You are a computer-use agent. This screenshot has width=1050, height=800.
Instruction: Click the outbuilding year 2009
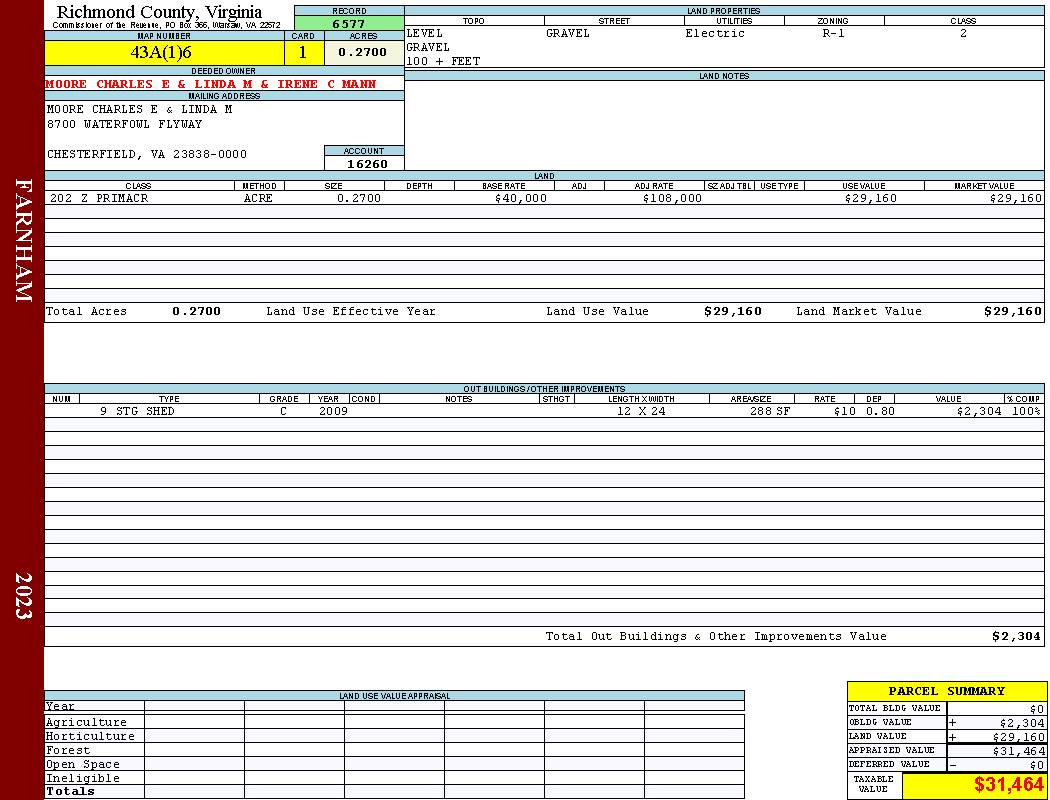point(333,412)
